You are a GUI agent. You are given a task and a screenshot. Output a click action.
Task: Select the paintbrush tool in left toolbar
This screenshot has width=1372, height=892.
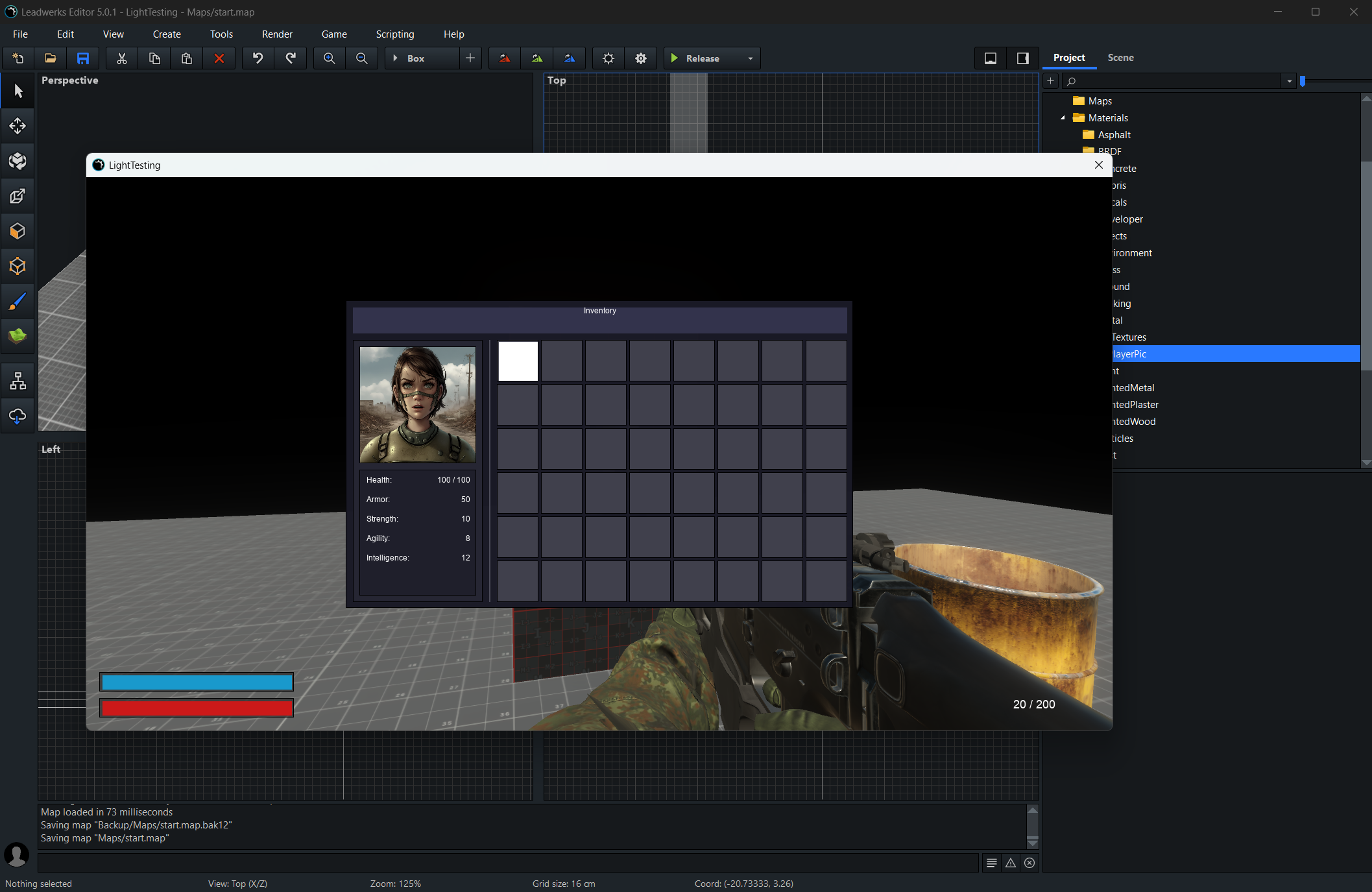tap(18, 302)
